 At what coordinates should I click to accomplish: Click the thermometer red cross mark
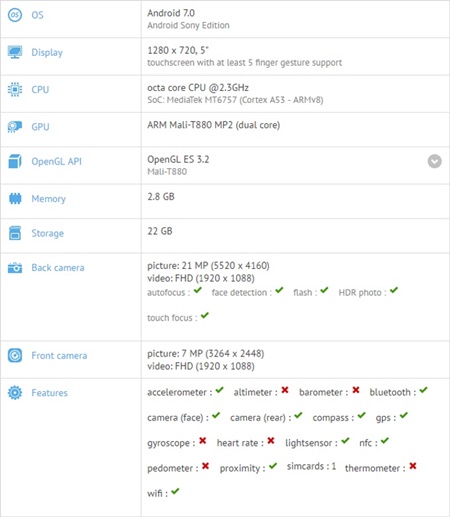(x=413, y=466)
